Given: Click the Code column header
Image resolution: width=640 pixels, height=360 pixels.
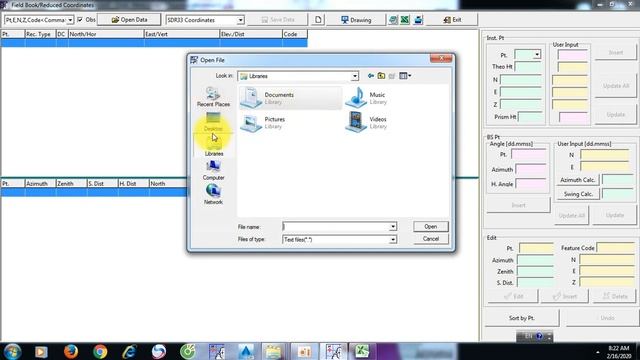Looking at the screenshot, I should pos(294,34).
